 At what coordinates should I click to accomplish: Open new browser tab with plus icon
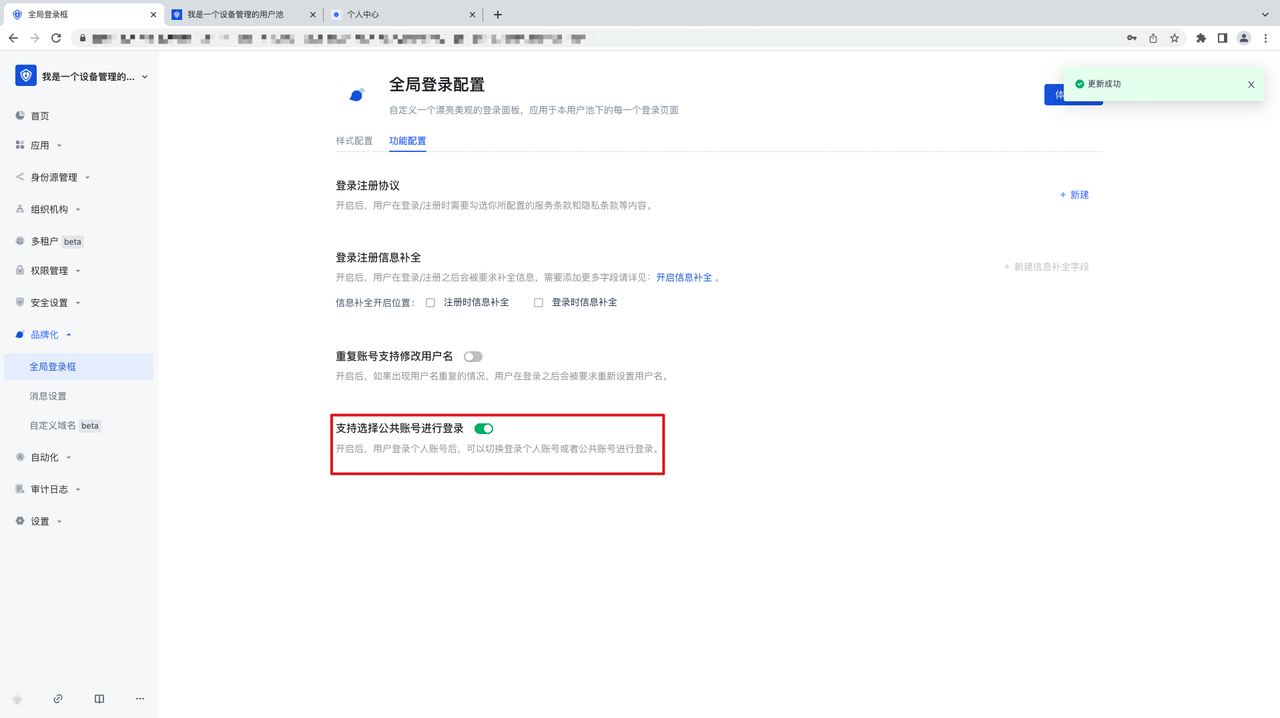click(x=498, y=15)
